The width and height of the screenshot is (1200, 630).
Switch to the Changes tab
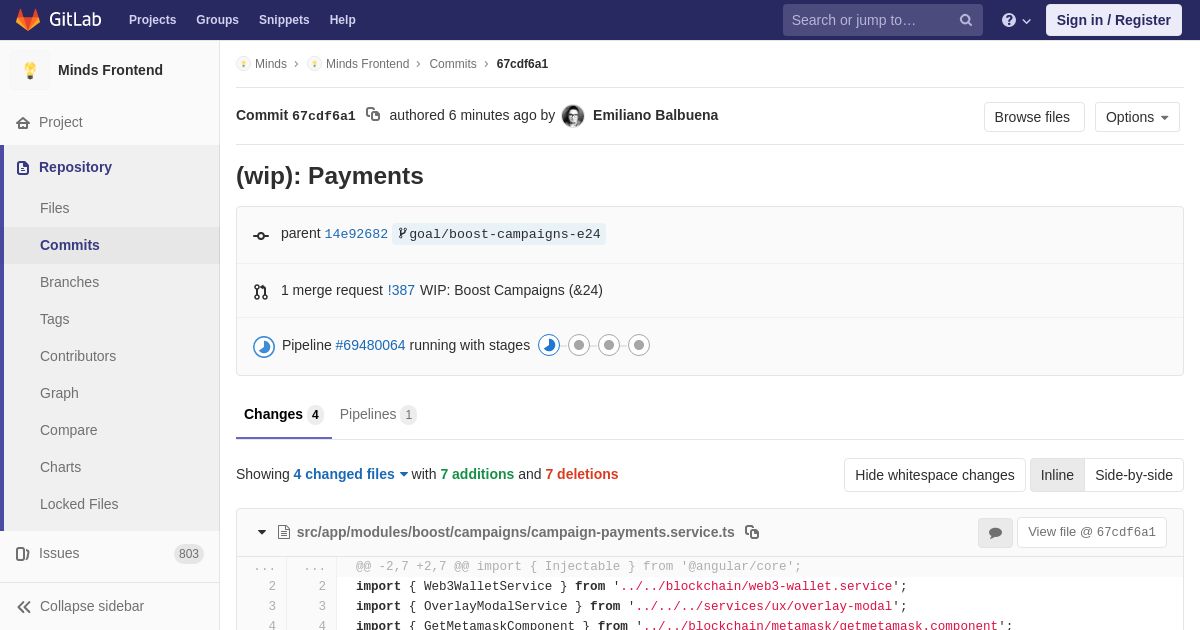pos(284,415)
